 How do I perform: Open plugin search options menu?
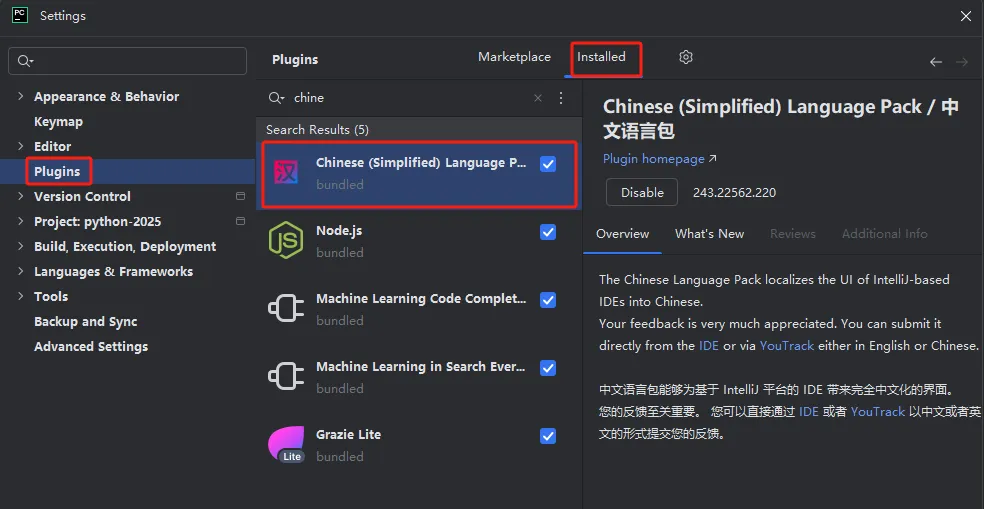click(x=561, y=98)
